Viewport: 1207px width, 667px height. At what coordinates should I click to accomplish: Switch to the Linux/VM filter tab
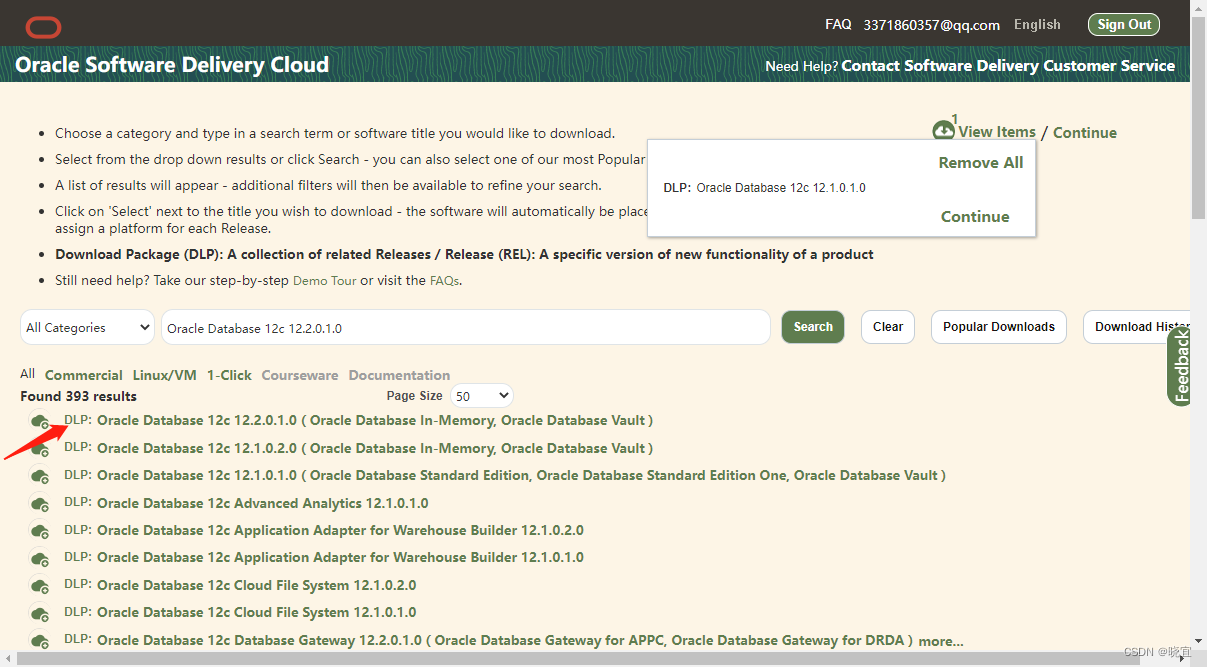(165, 375)
